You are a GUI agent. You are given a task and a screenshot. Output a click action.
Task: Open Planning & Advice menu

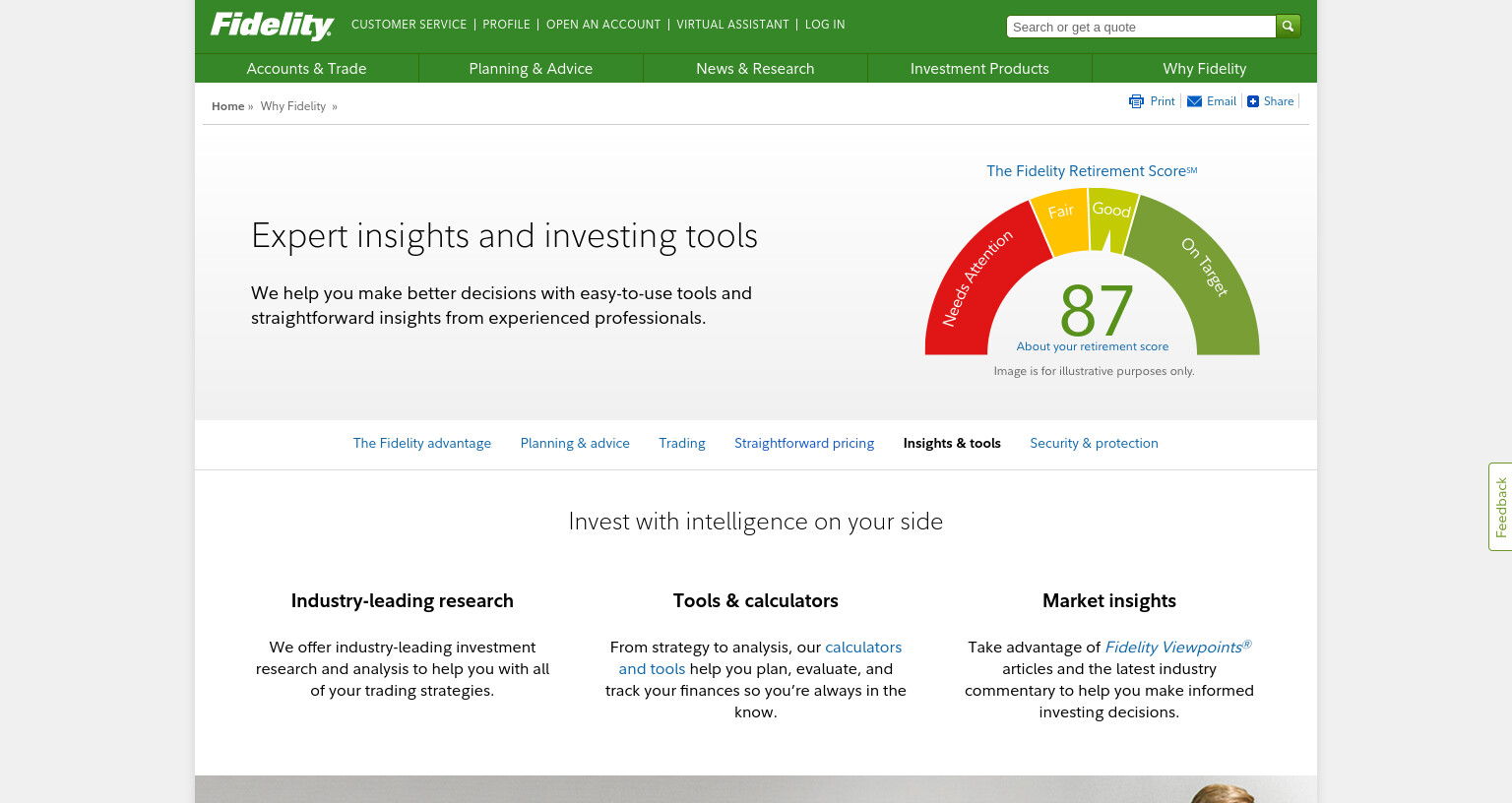click(531, 69)
